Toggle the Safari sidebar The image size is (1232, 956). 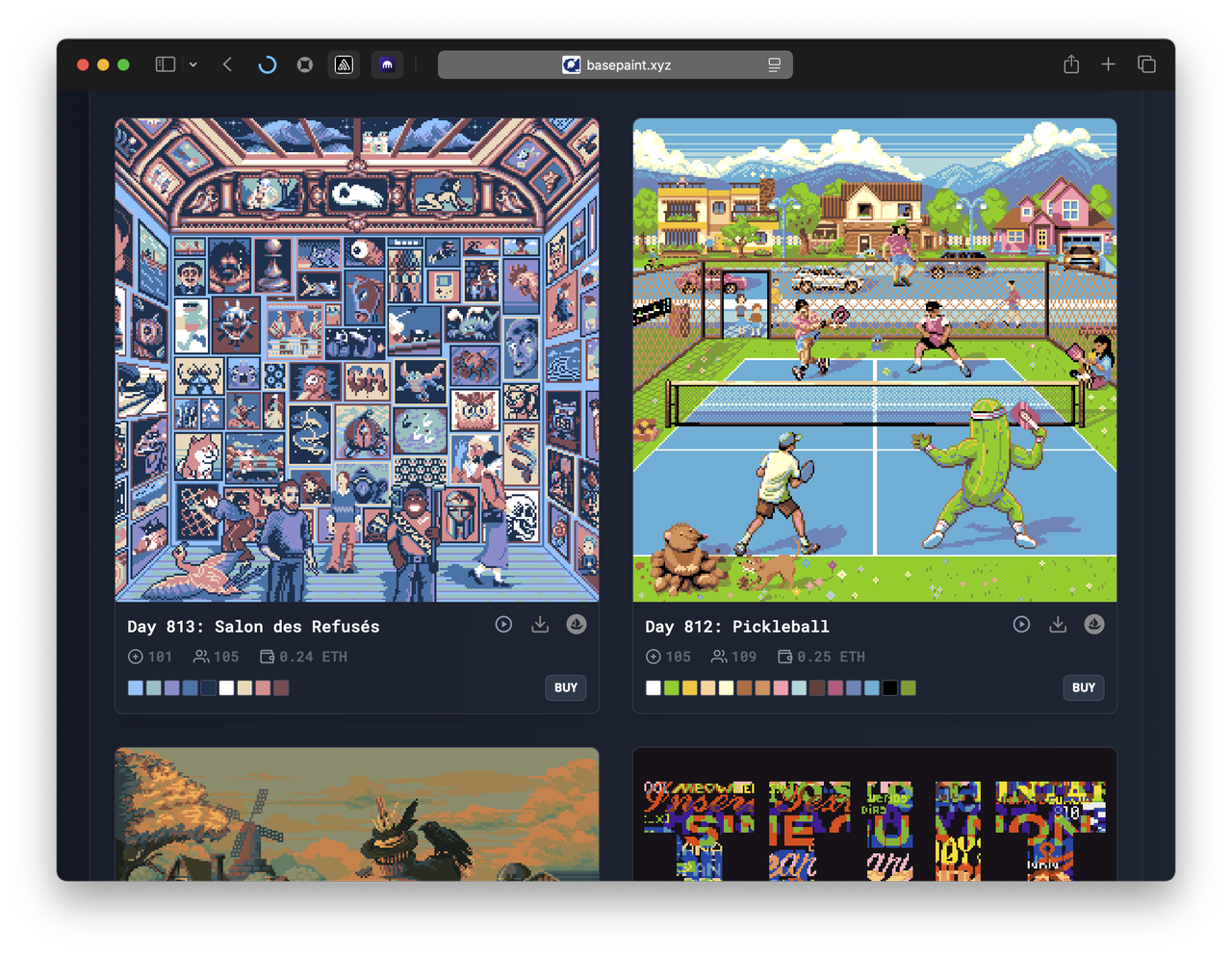[x=166, y=65]
